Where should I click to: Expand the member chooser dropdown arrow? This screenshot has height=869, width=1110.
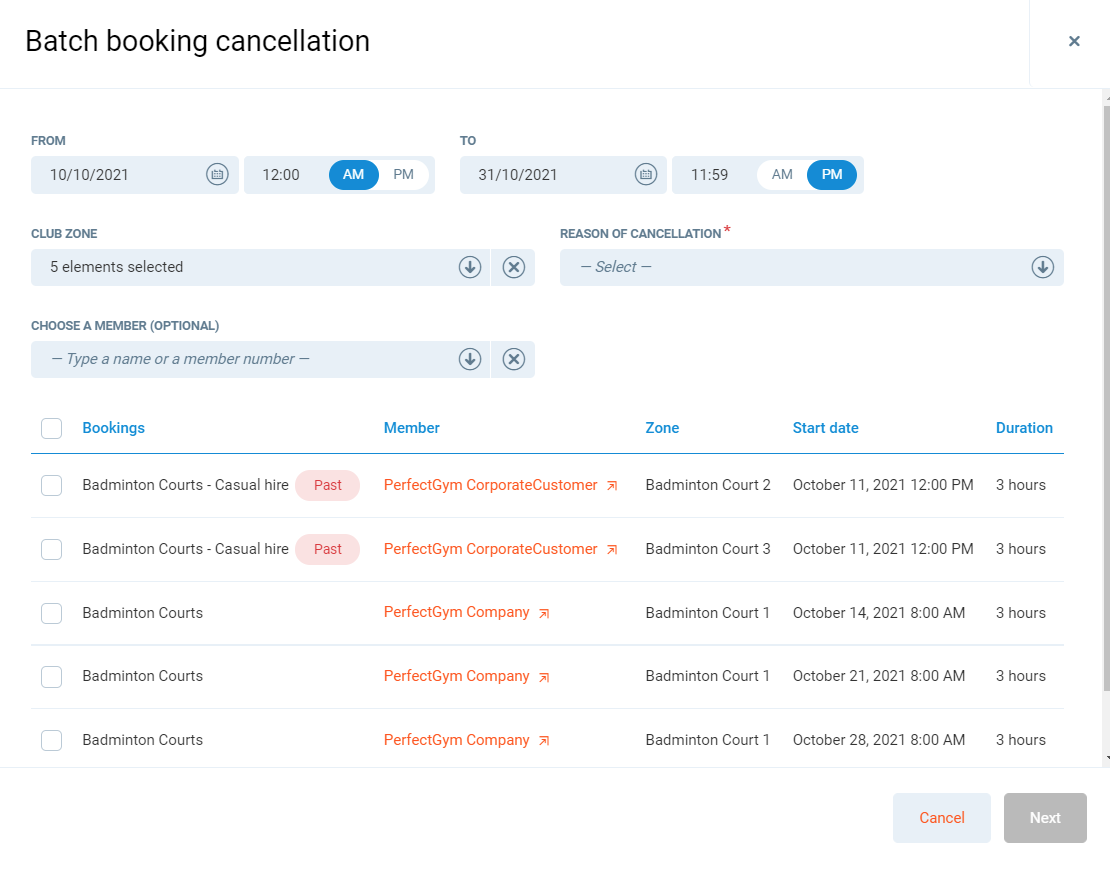[470, 359]
